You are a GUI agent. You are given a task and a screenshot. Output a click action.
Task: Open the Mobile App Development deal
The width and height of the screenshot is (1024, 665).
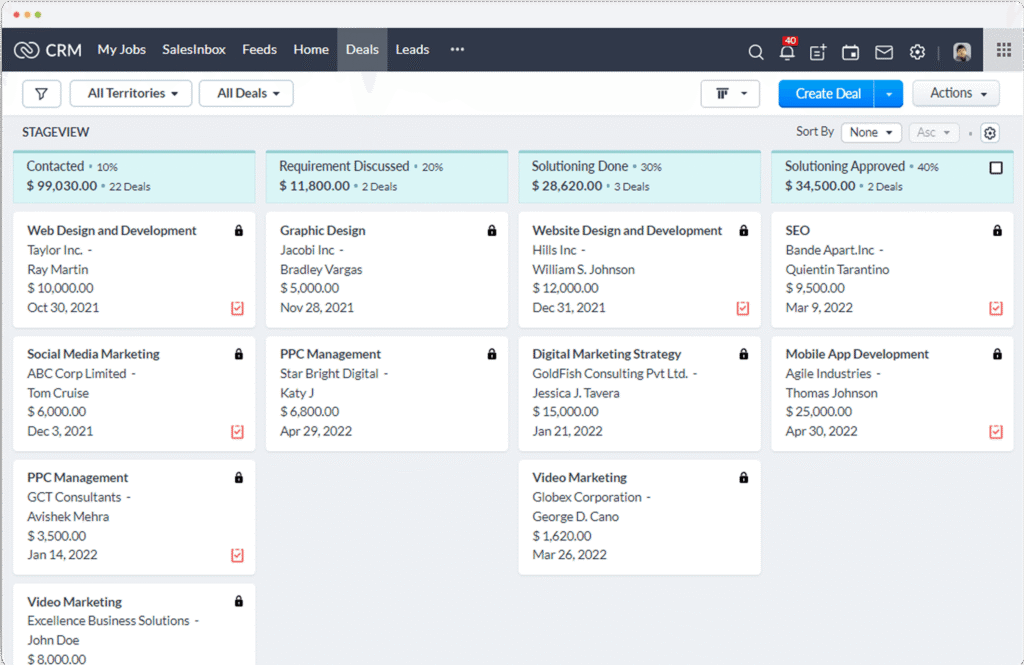(857, 354)
